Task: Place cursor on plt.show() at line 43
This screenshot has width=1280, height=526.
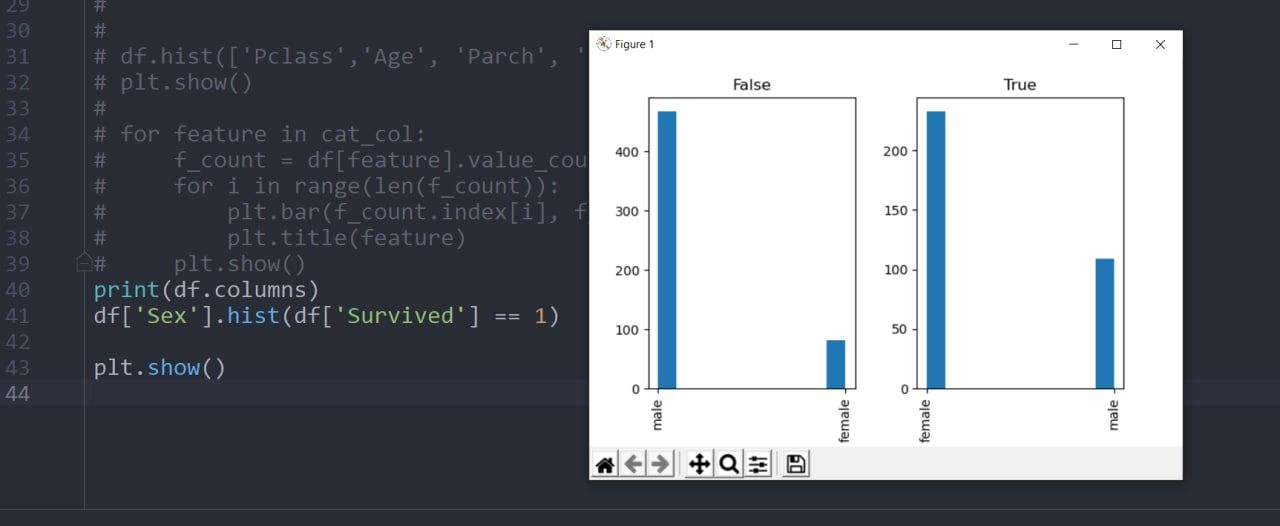Action: tap(160, 368)
